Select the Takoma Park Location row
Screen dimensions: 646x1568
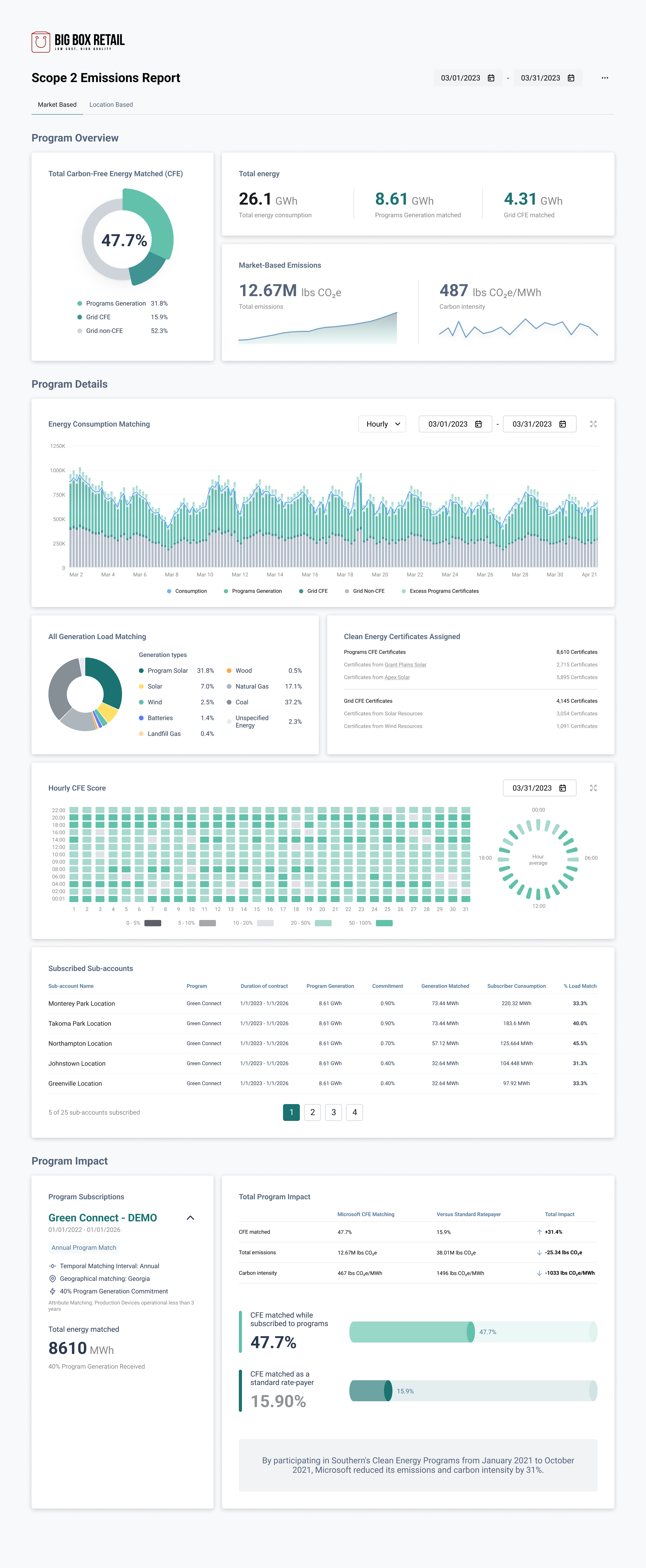323,1024
